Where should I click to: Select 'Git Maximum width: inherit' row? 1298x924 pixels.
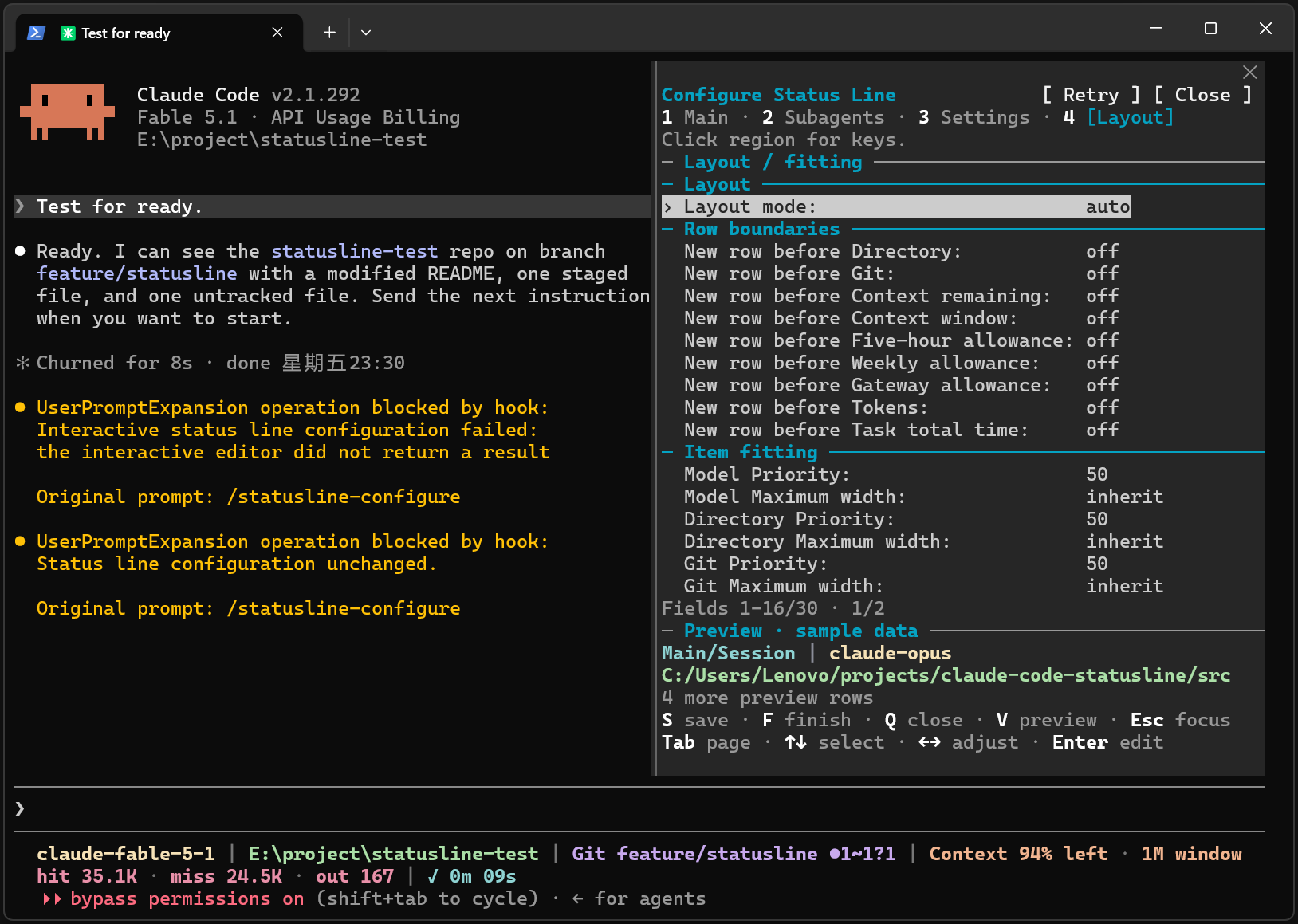tap(924, 586)
